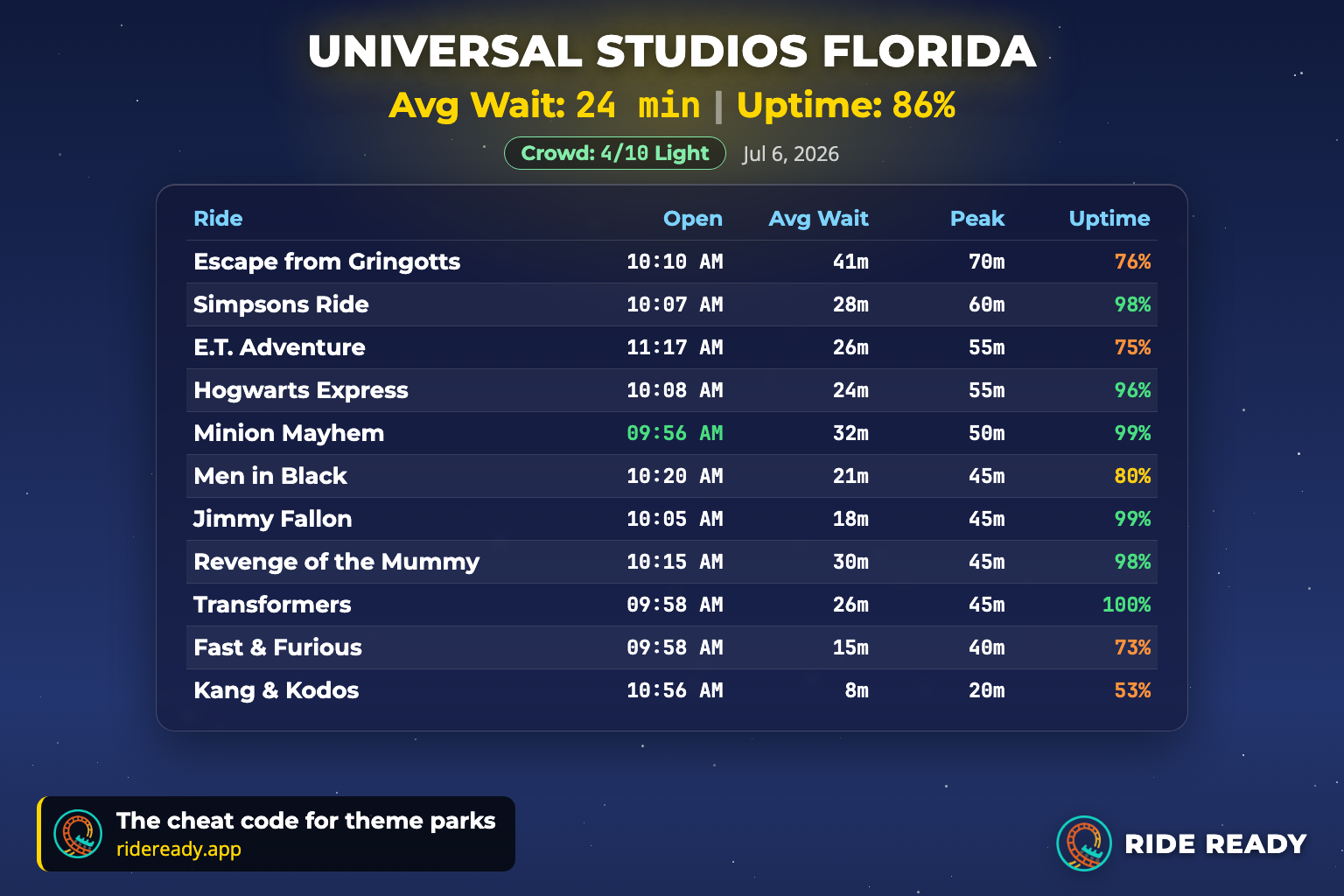This screenshot has height=896, width=1344.
Task: Click the "8m" average wait for Kang & Kodos
Action: 857,690
